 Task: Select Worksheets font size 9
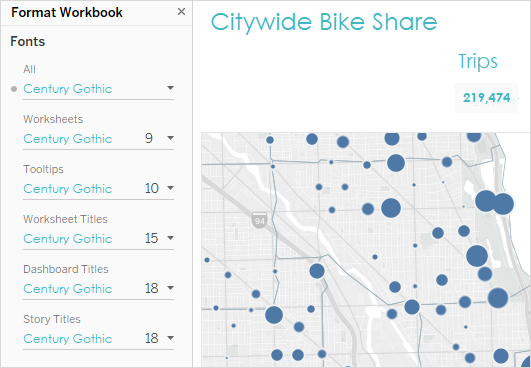[x=149, y=138]
